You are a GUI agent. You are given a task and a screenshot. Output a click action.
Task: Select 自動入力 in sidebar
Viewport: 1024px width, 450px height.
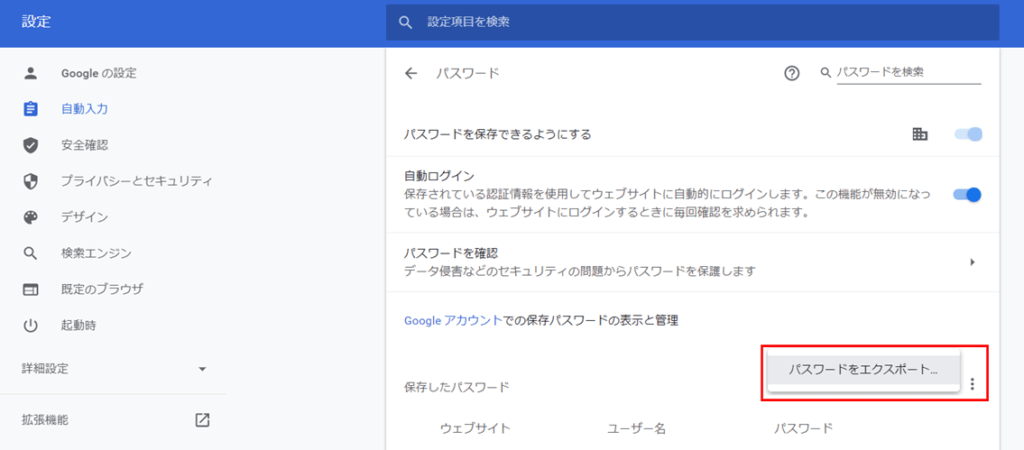[85, 109]
